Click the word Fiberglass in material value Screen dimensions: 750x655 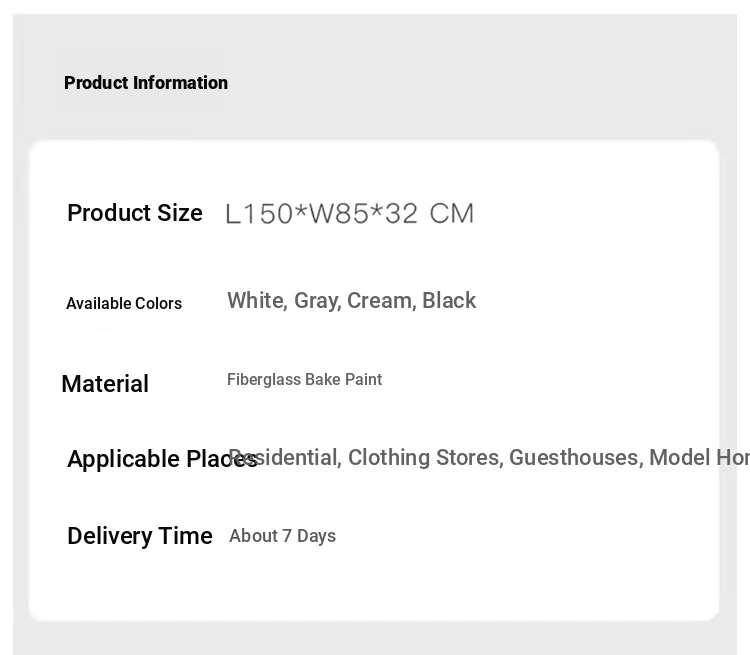point(264,379)
